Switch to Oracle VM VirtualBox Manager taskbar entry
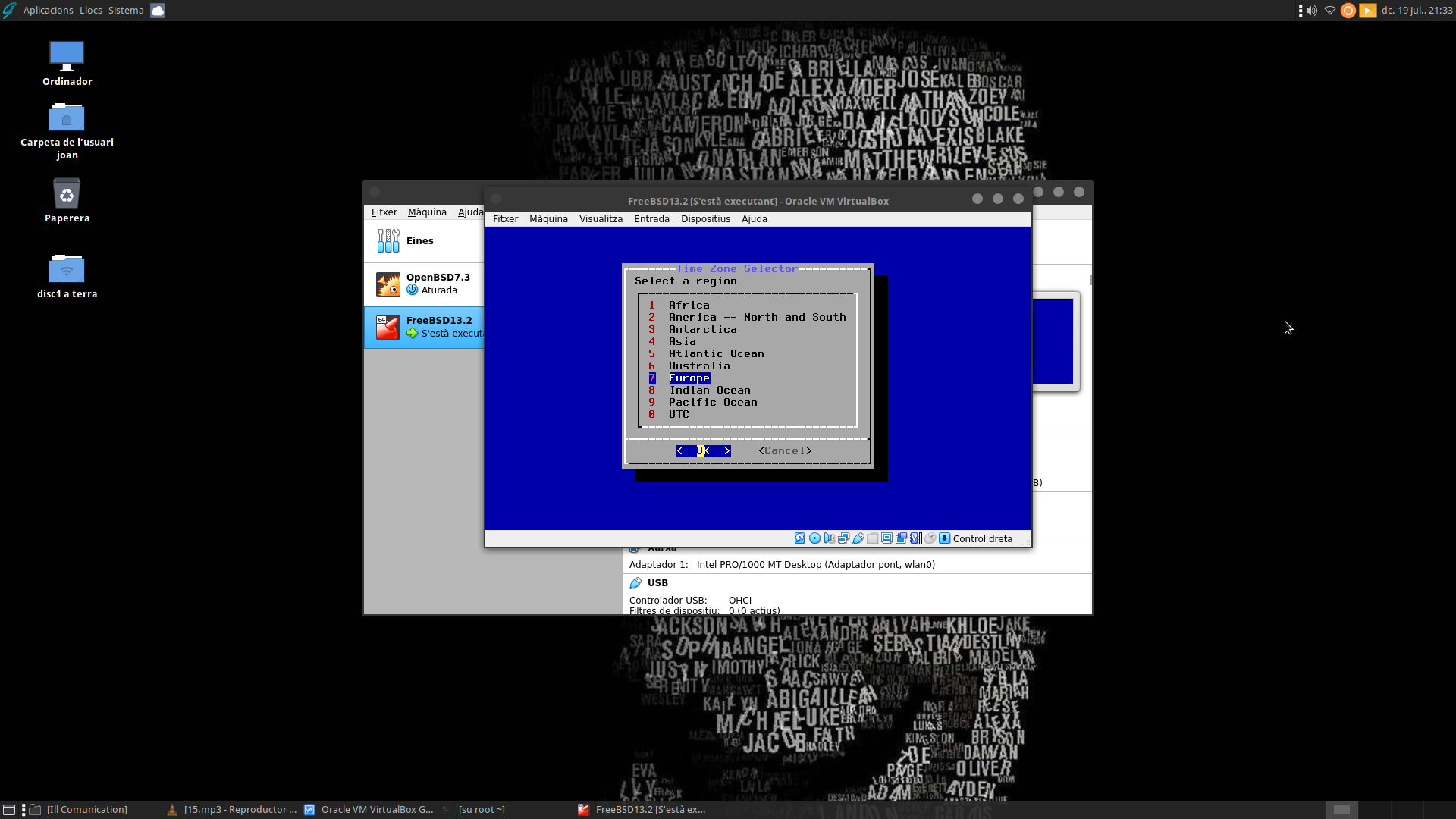This screenshot has width=1456, height=819. [369, 810]
